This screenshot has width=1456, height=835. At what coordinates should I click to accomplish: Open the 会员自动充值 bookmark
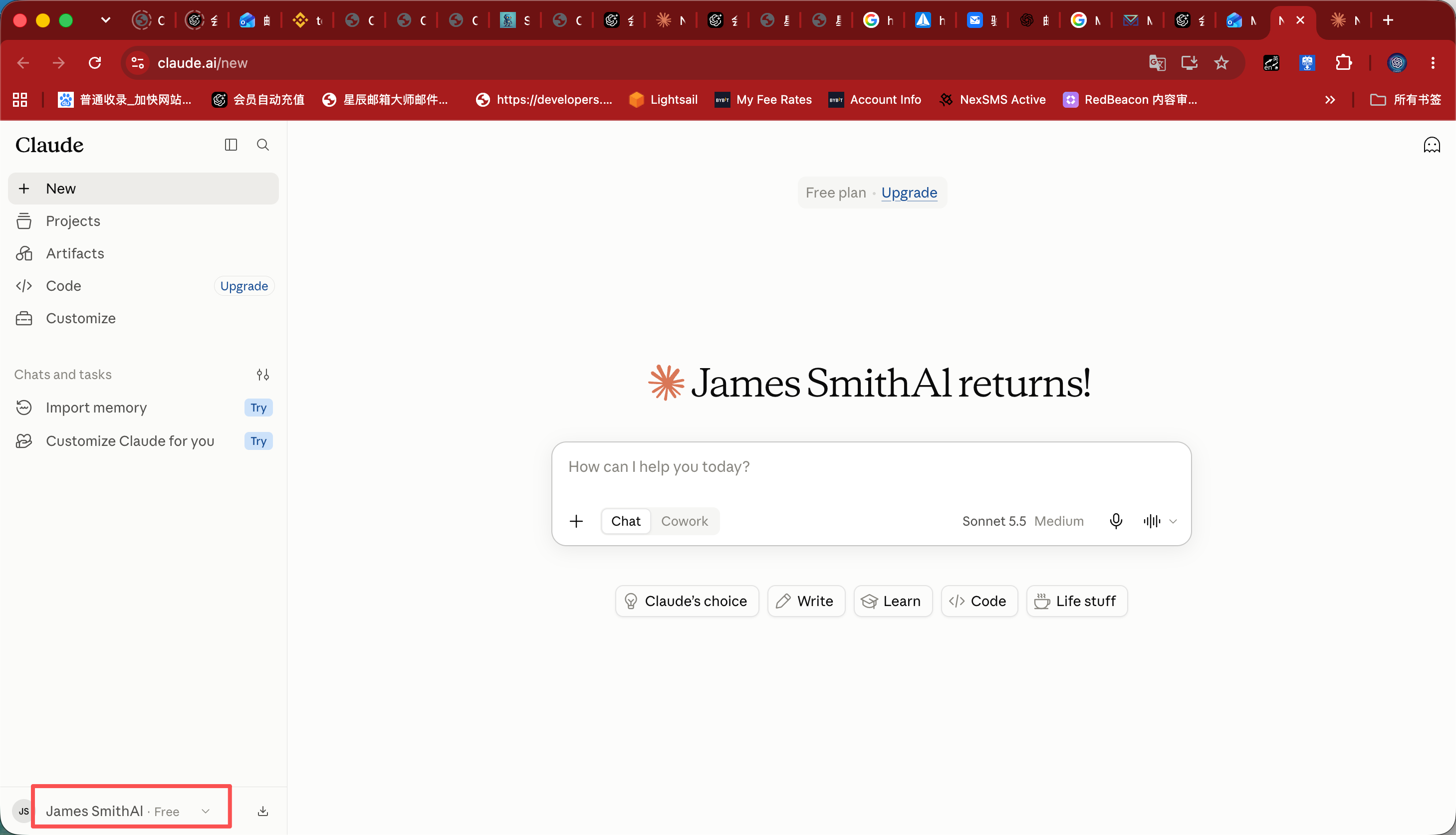(x=258, y=100)
